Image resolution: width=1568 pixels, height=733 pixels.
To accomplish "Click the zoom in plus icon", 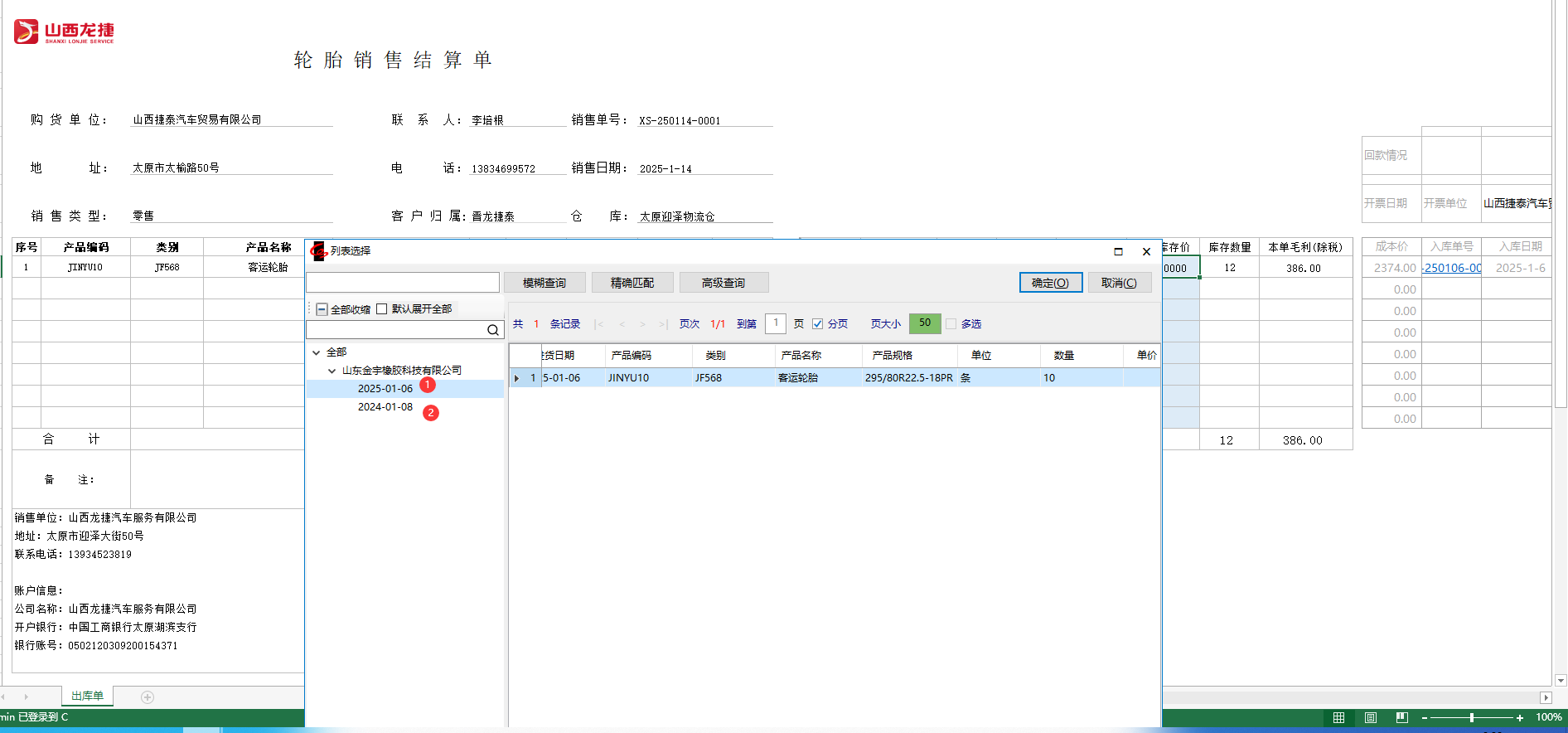I will (x=1520, y=717).
